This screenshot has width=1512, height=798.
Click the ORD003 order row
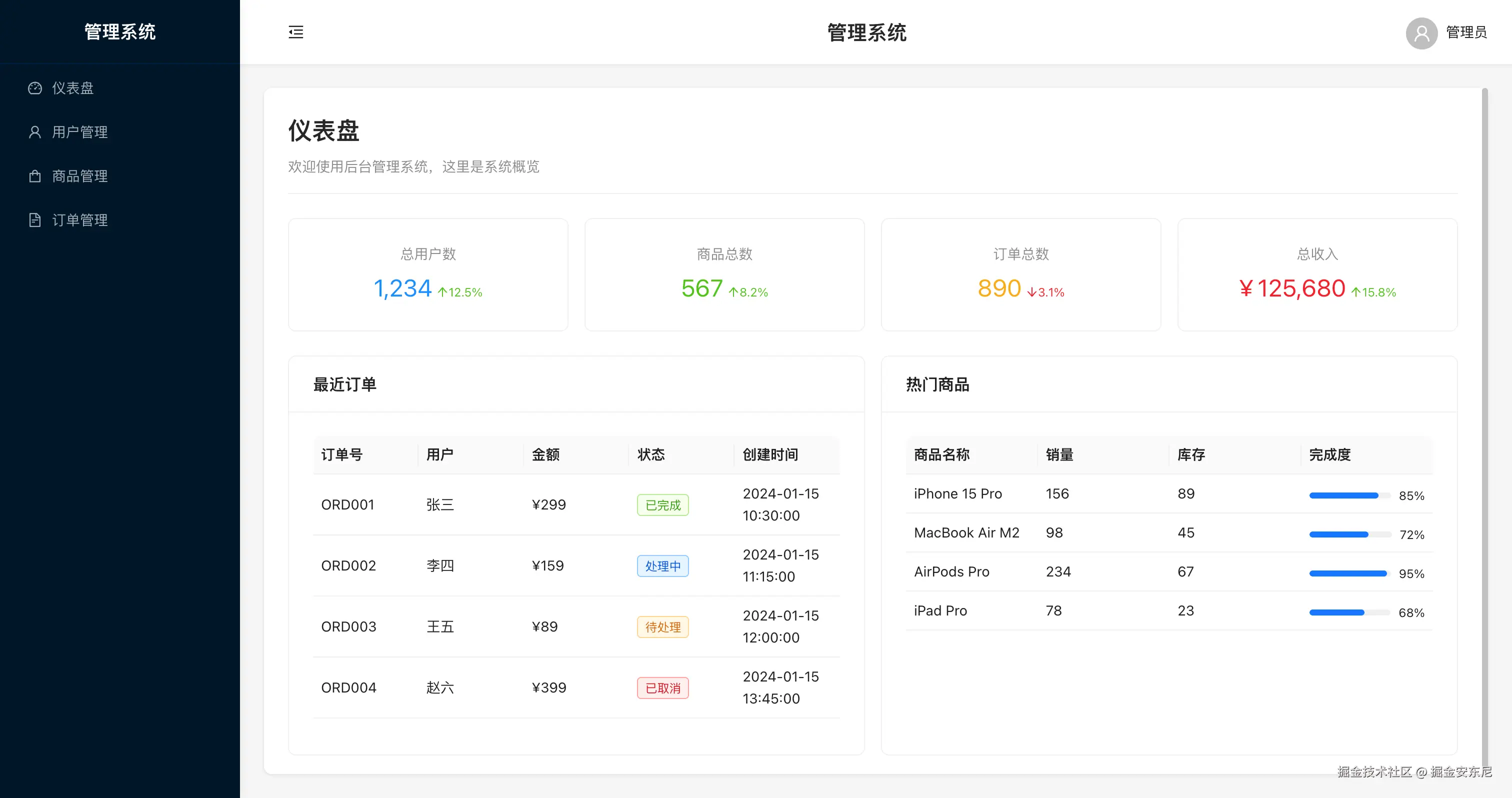coord(348,626)
